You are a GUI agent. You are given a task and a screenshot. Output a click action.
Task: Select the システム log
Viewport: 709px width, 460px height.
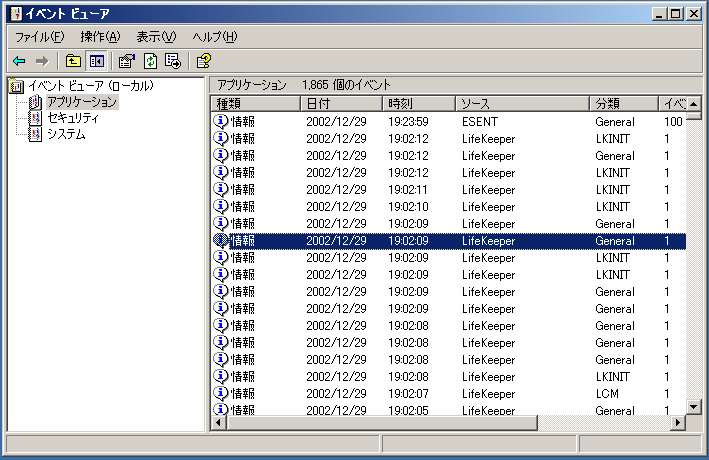(66, 134)
